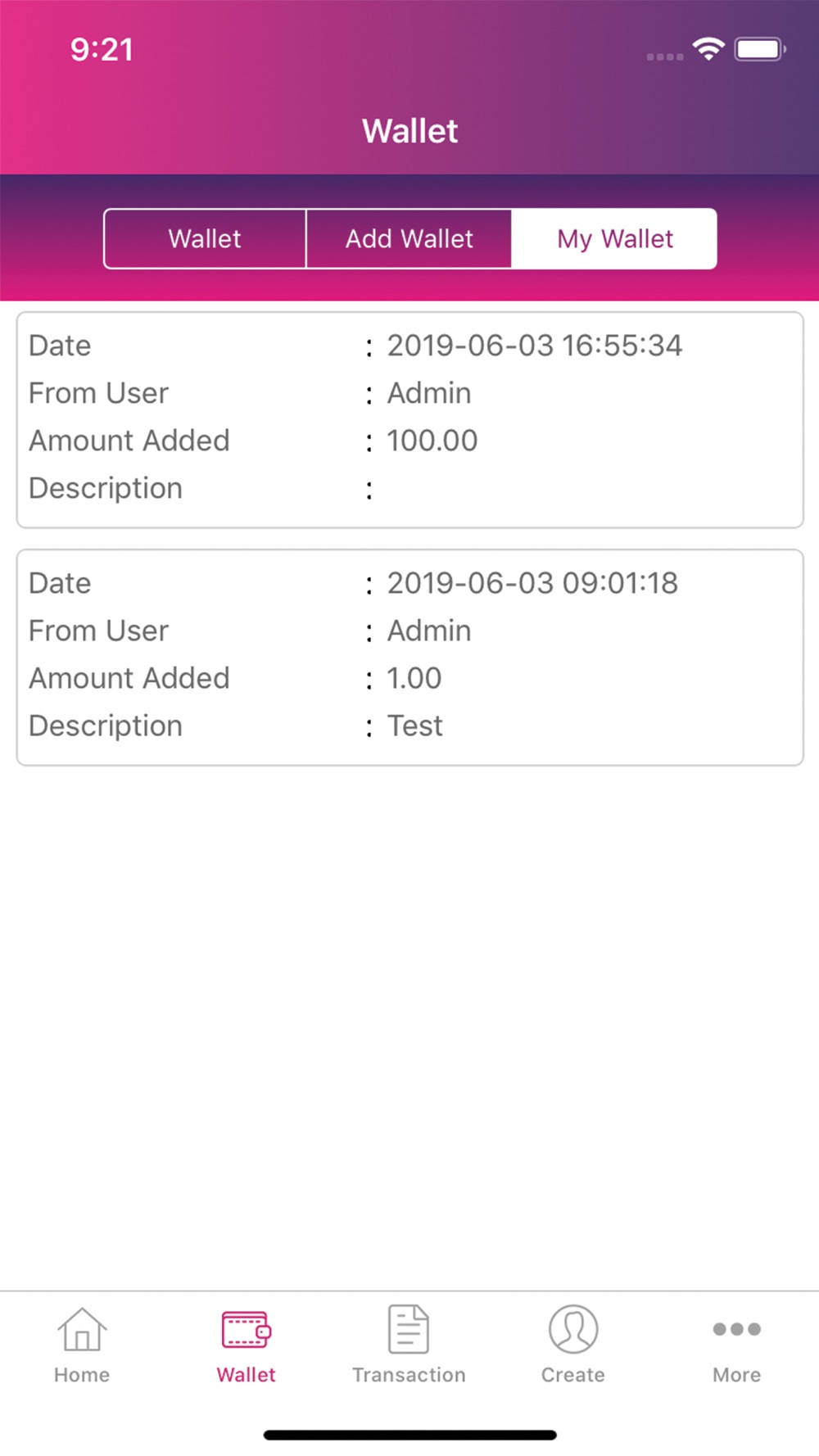
Task: Tap the Create label in bottom bar
Action: coord(573,1375)
